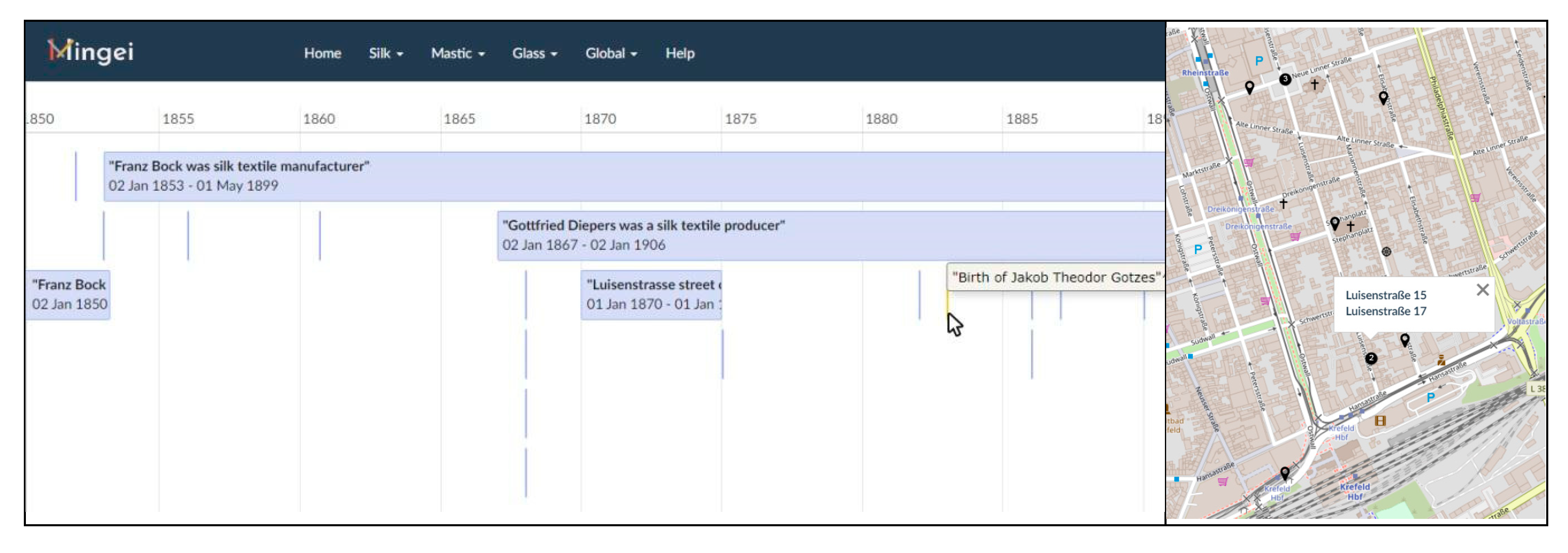The image size is (1568, 553).
Task: Expand the Mastic dropdown menu
Action: click(457, 53)
